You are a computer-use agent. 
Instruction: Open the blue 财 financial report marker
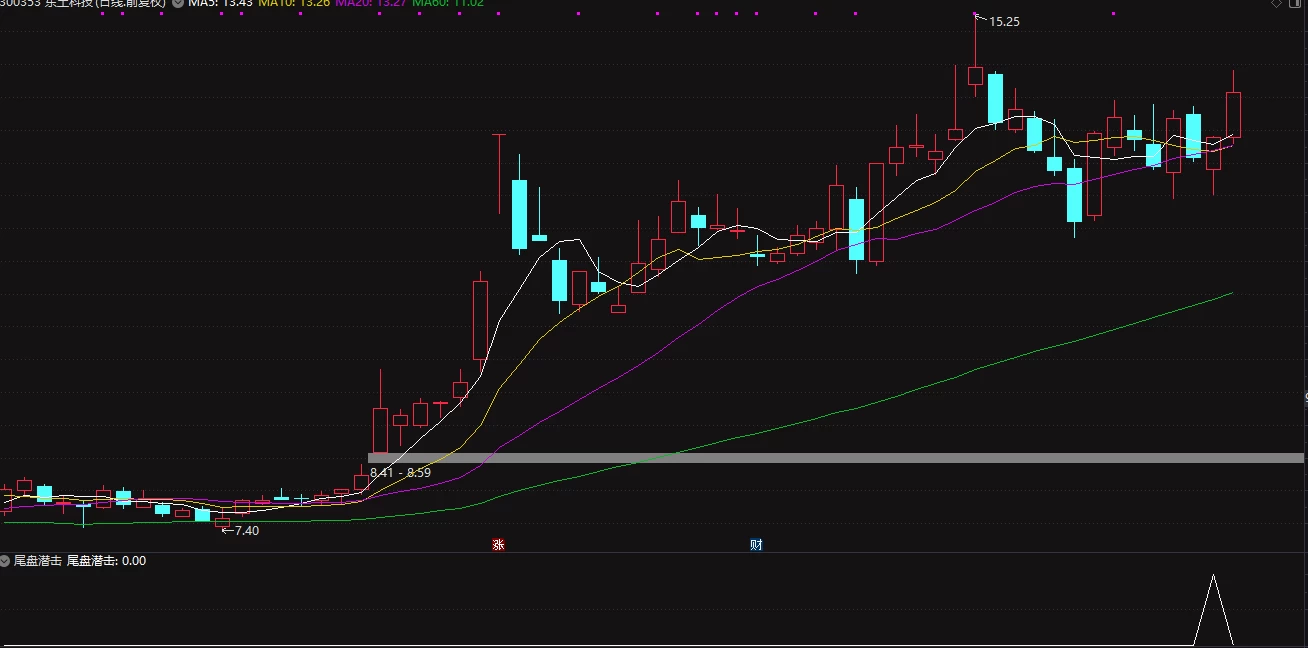(x=756, y=545)
